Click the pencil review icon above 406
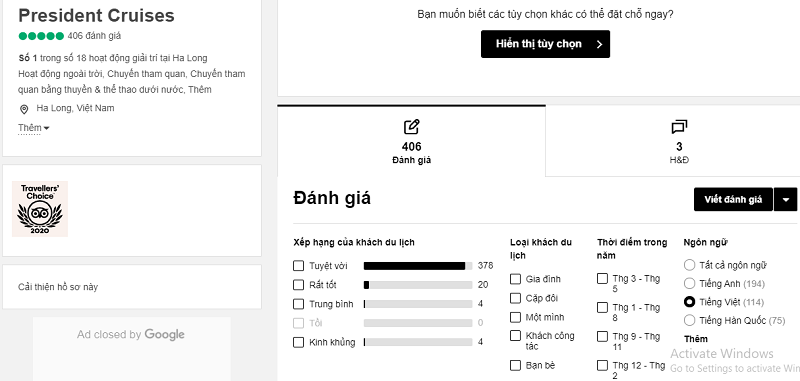Image resolution: width=800 pixels, height=381 pixels. pyautogui.click(x=411, y=126)
